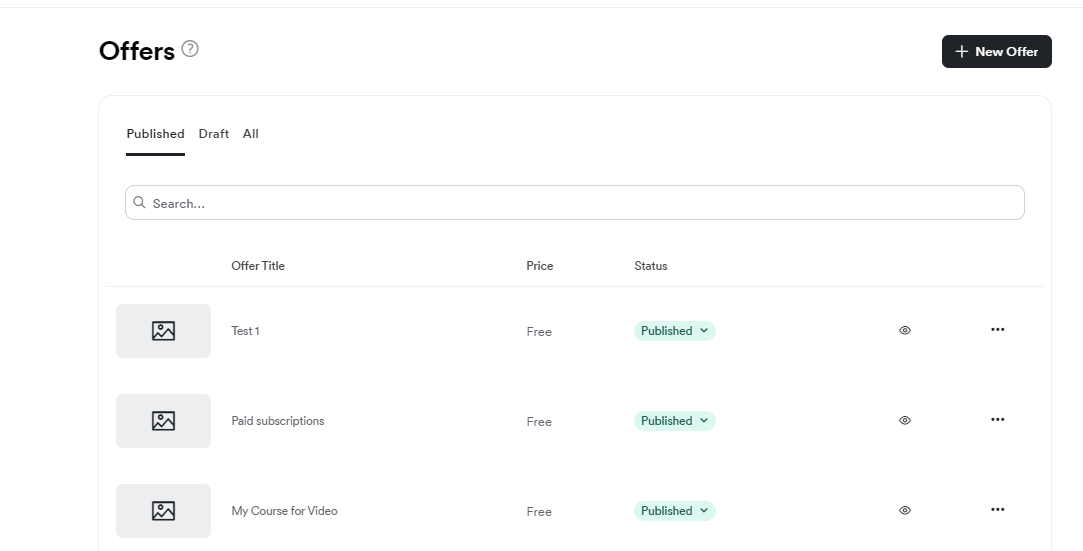Open the Paid subscriptions offer title

pos(278,421)
